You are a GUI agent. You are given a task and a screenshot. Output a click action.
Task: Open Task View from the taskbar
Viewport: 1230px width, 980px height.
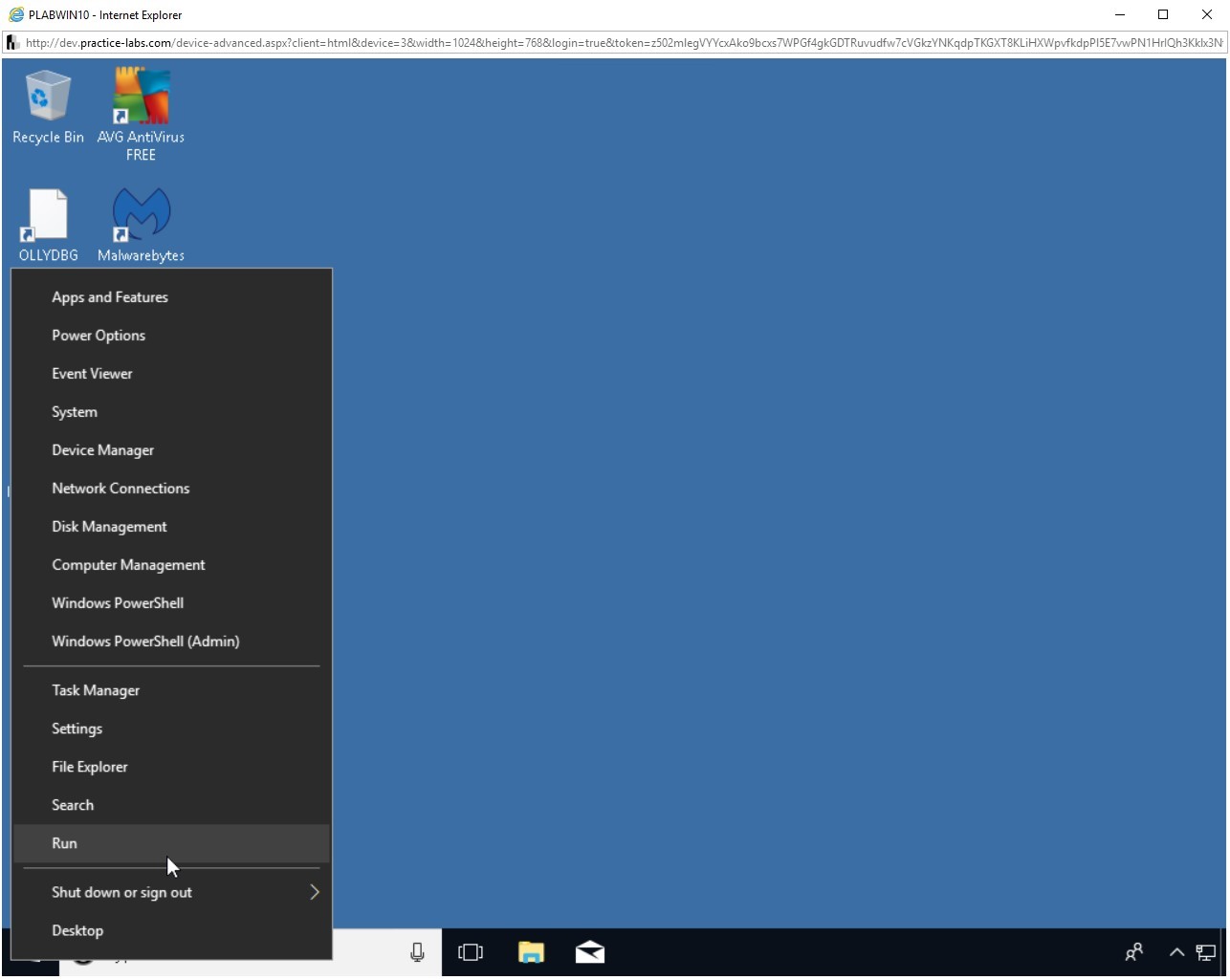point(471,952)
